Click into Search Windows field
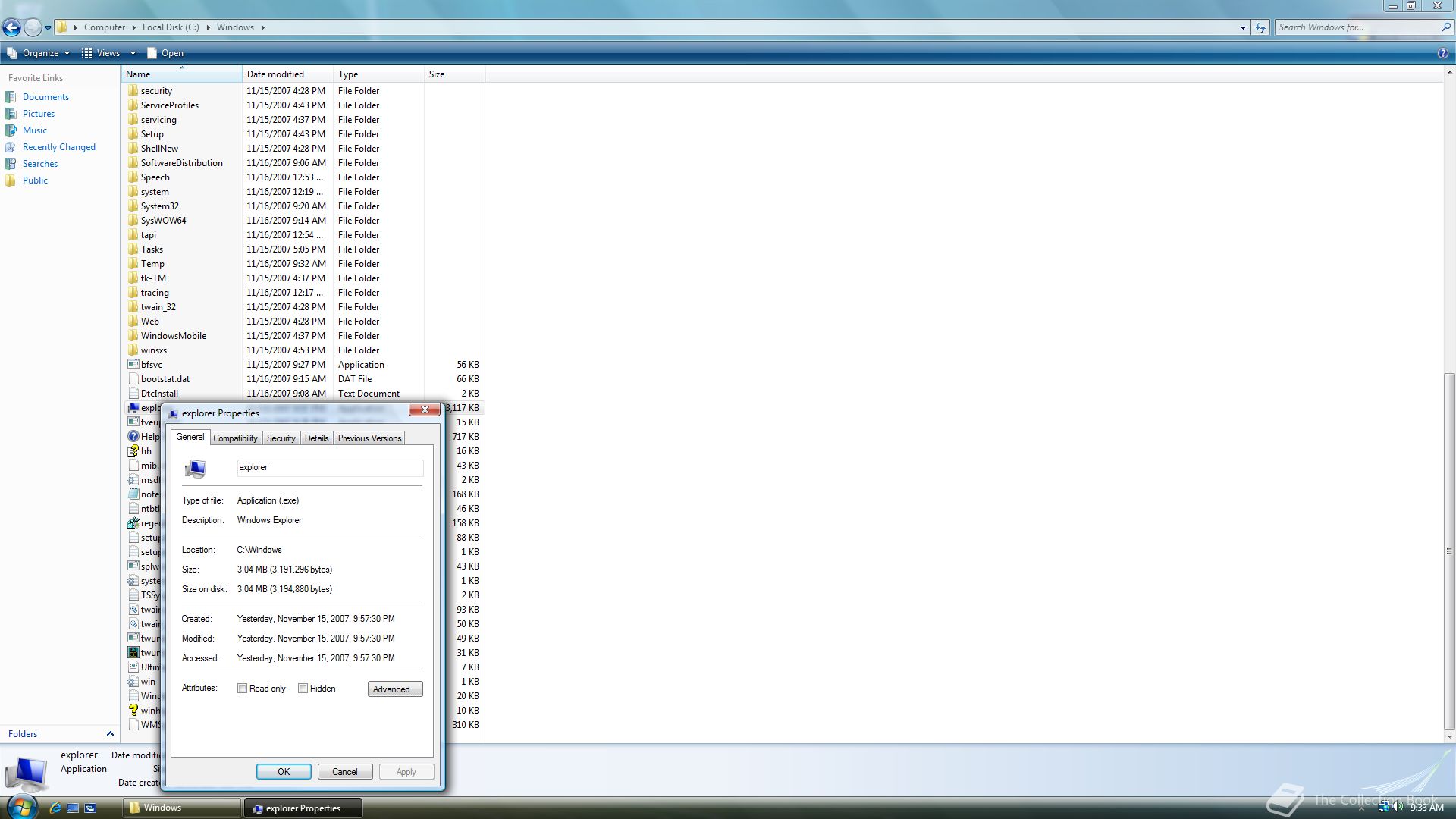 point(1357,27)
